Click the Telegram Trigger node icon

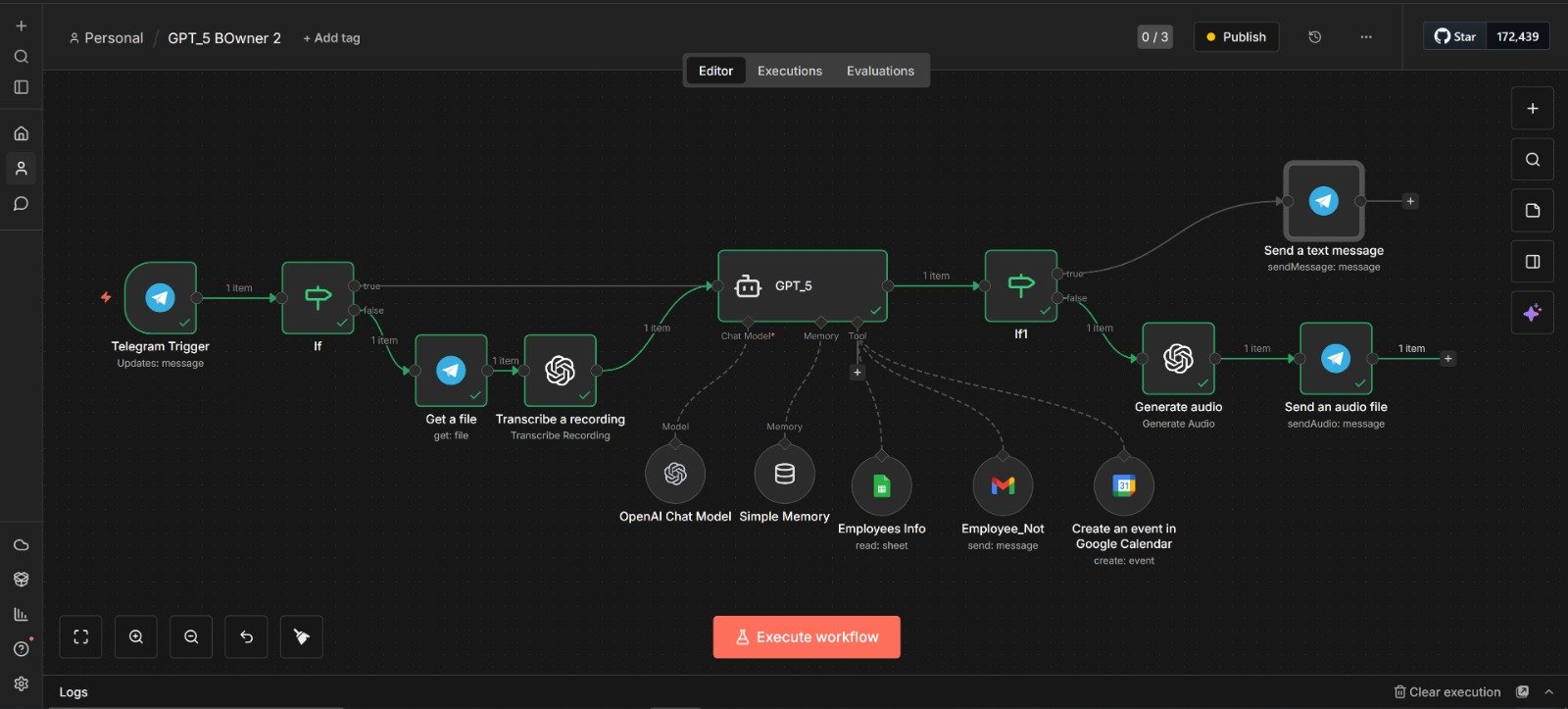tap(161, 297)
